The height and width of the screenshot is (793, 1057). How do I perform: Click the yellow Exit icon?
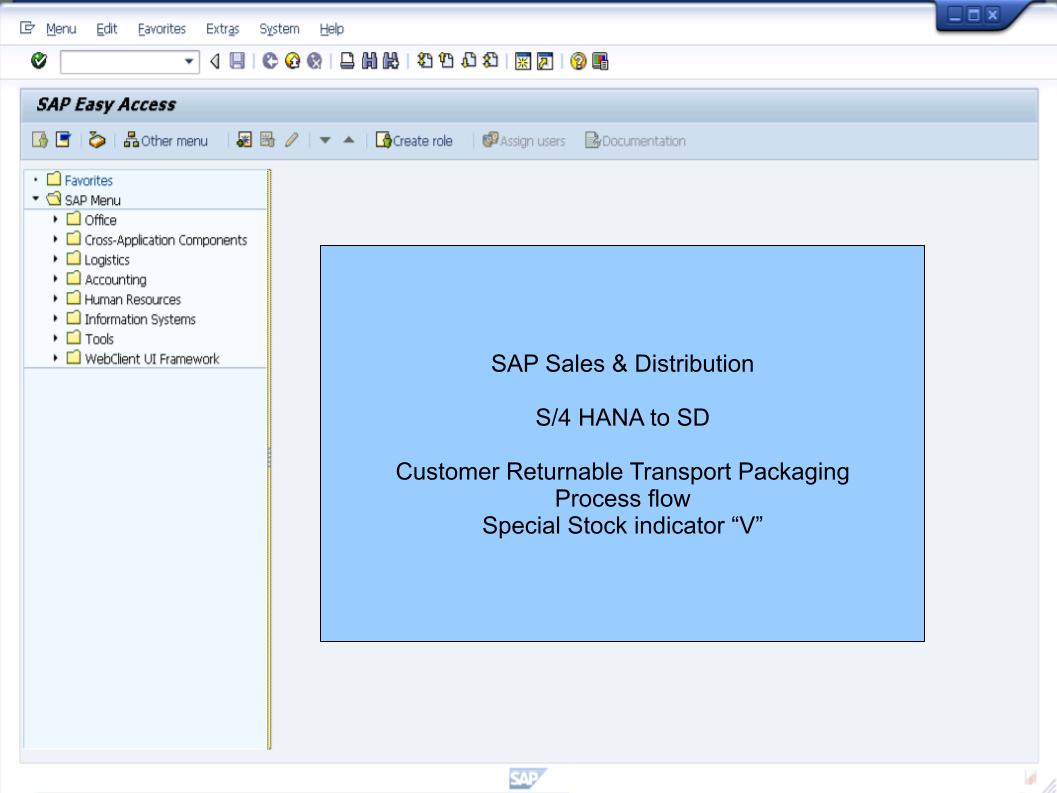(293, 61)
